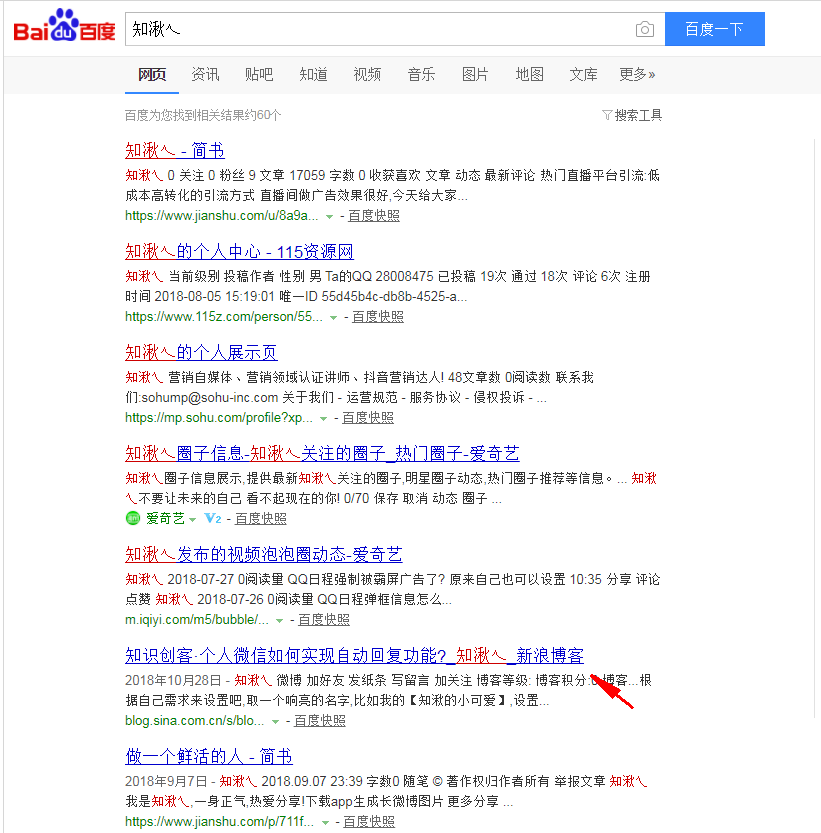
Task: Open 百度快照 beside 爱奇艺 V2 badge
Action: point(260,518)
